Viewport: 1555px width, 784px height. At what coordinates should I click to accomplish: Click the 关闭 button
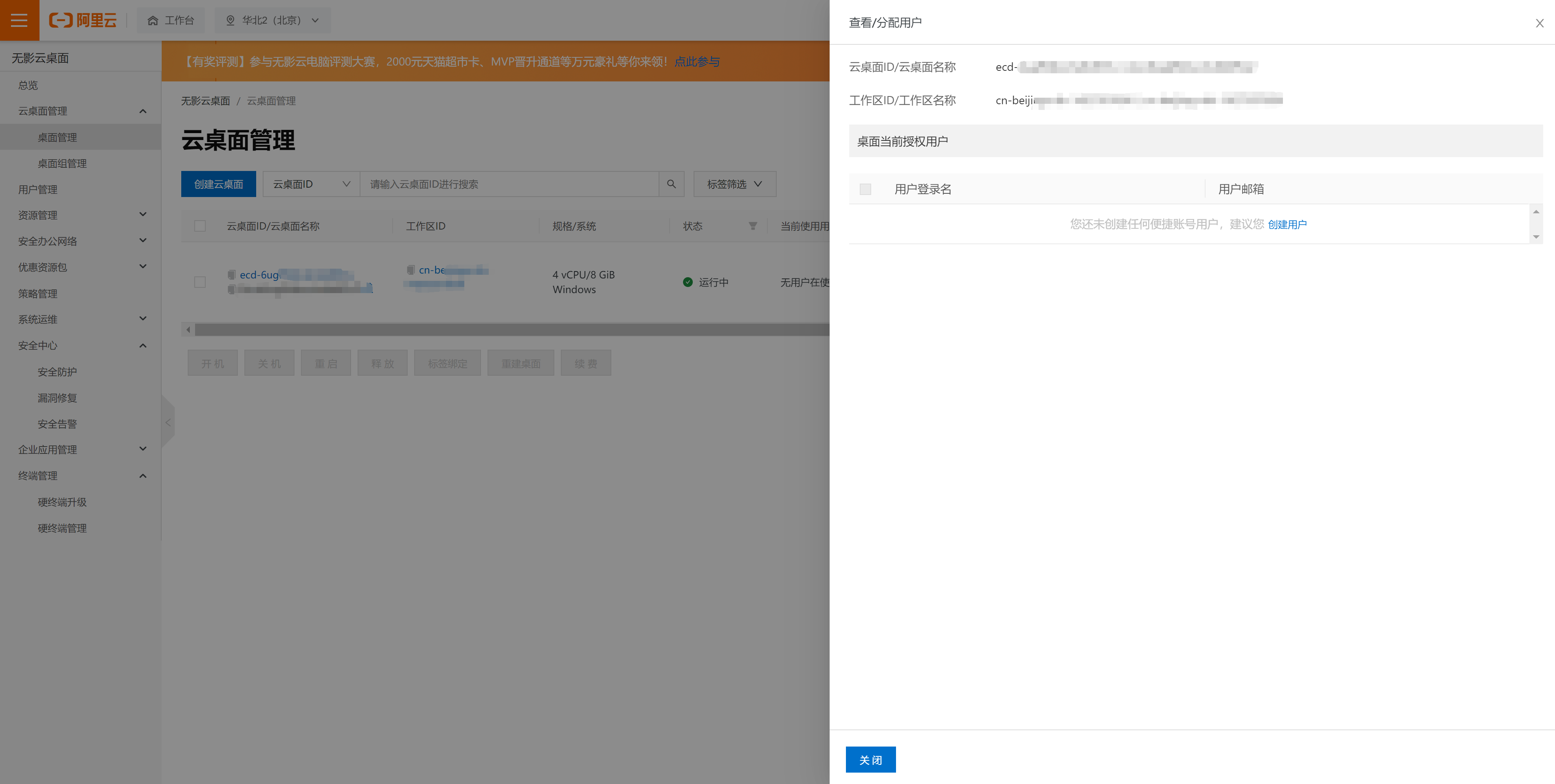tap(870, 759)
